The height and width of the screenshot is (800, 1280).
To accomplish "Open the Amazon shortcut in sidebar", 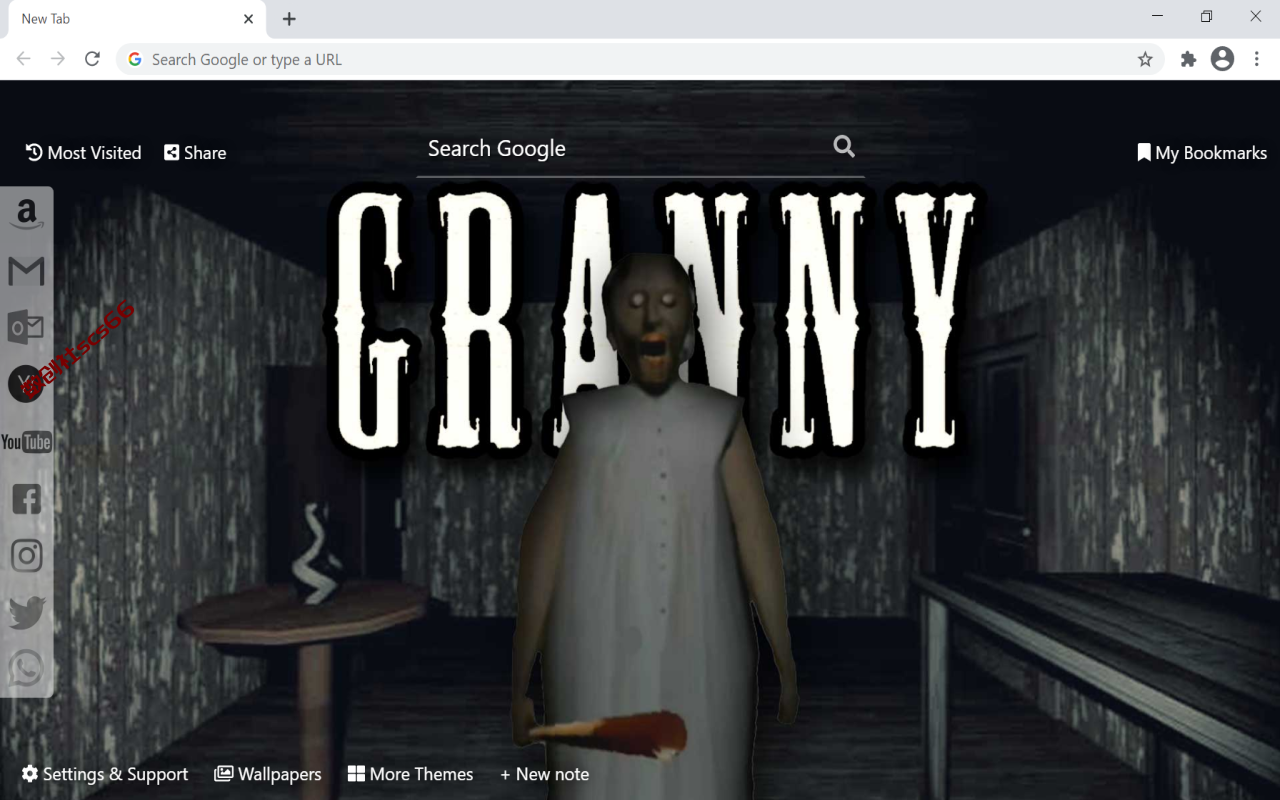I will click(26, 214).
